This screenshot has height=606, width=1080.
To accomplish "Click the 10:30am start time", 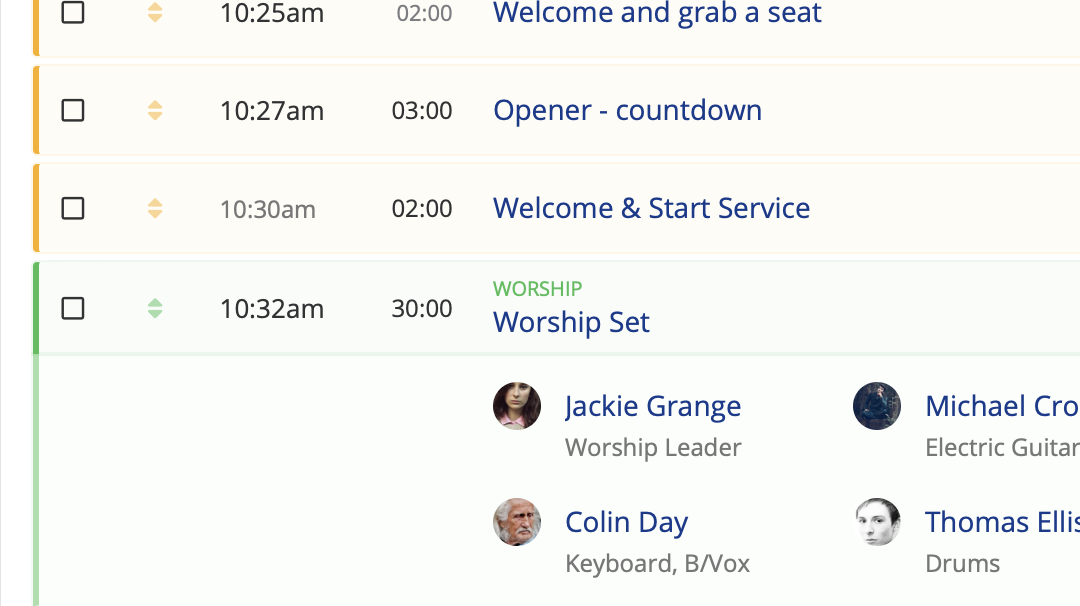I will pos(267,209).
